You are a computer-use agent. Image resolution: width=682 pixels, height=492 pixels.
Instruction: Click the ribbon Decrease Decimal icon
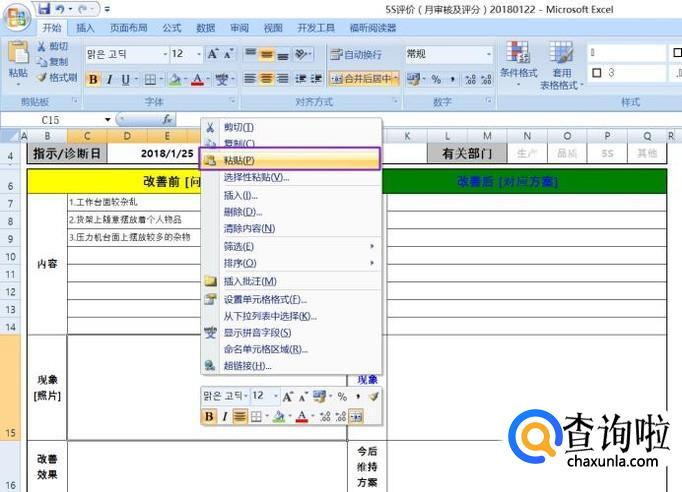tap(487, 79)
